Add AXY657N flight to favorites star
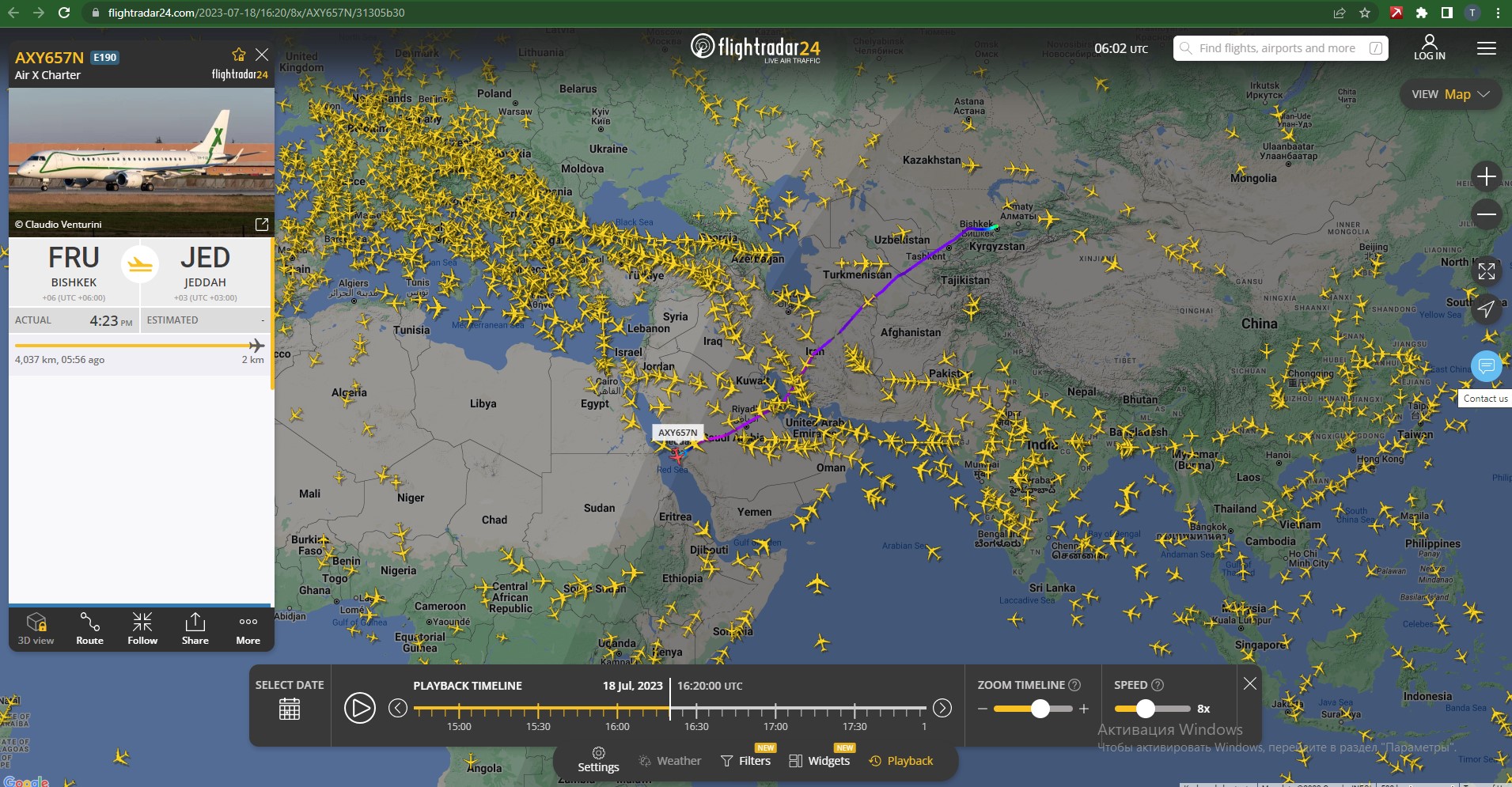Screen dimensions: 1512x787 238,55
